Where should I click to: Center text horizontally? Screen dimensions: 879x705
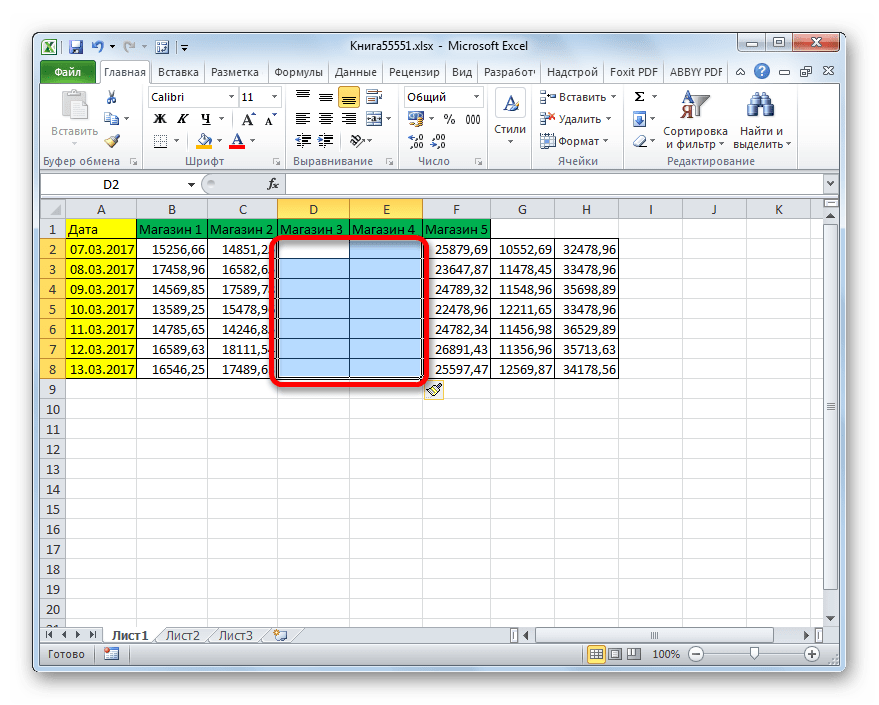tap(326, 119)
